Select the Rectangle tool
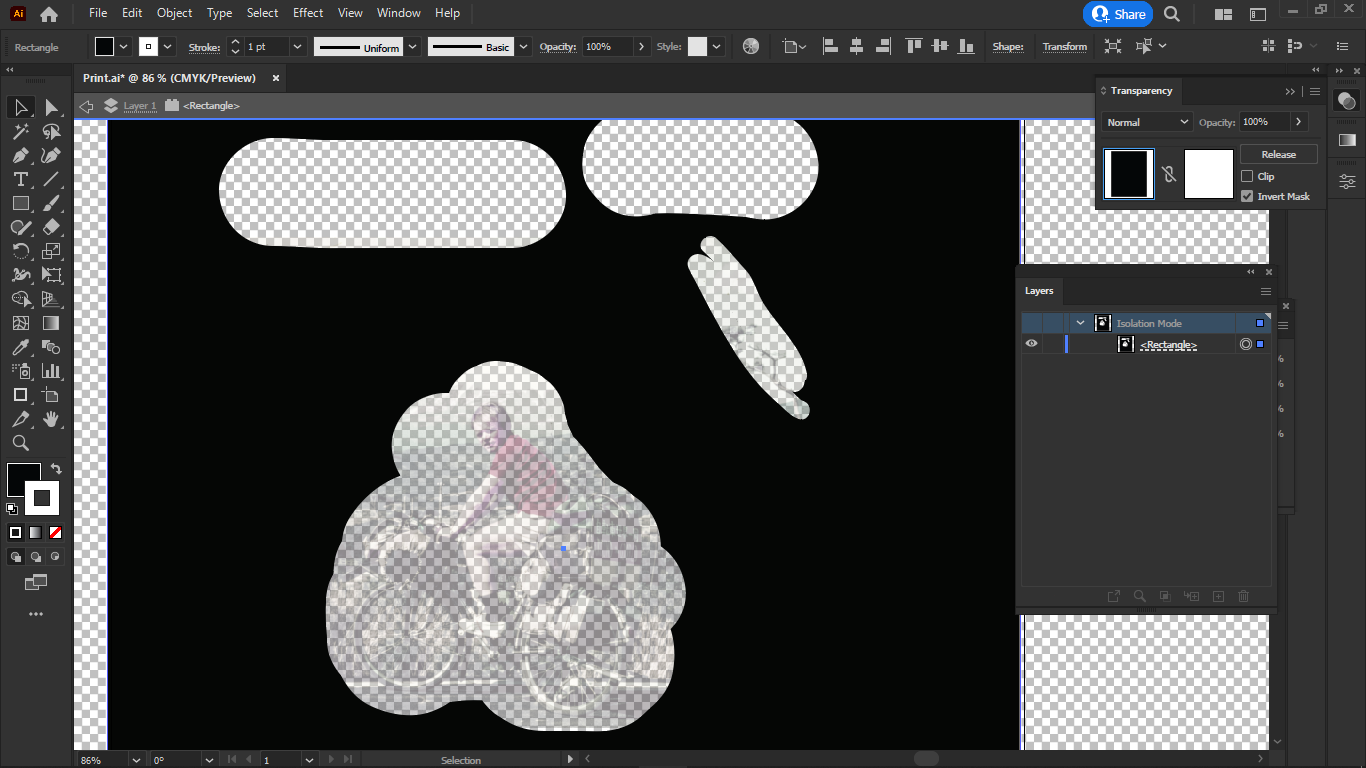 coord(20,203)
